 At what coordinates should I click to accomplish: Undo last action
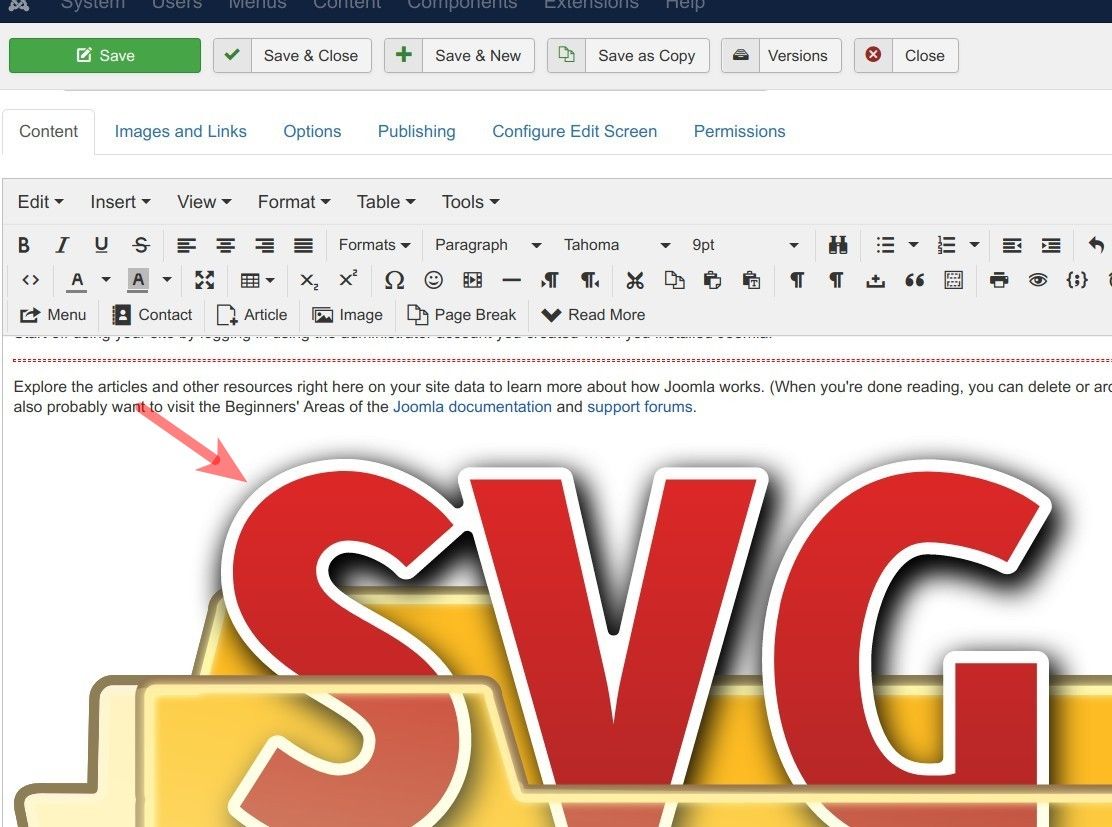pos(1096,245)
